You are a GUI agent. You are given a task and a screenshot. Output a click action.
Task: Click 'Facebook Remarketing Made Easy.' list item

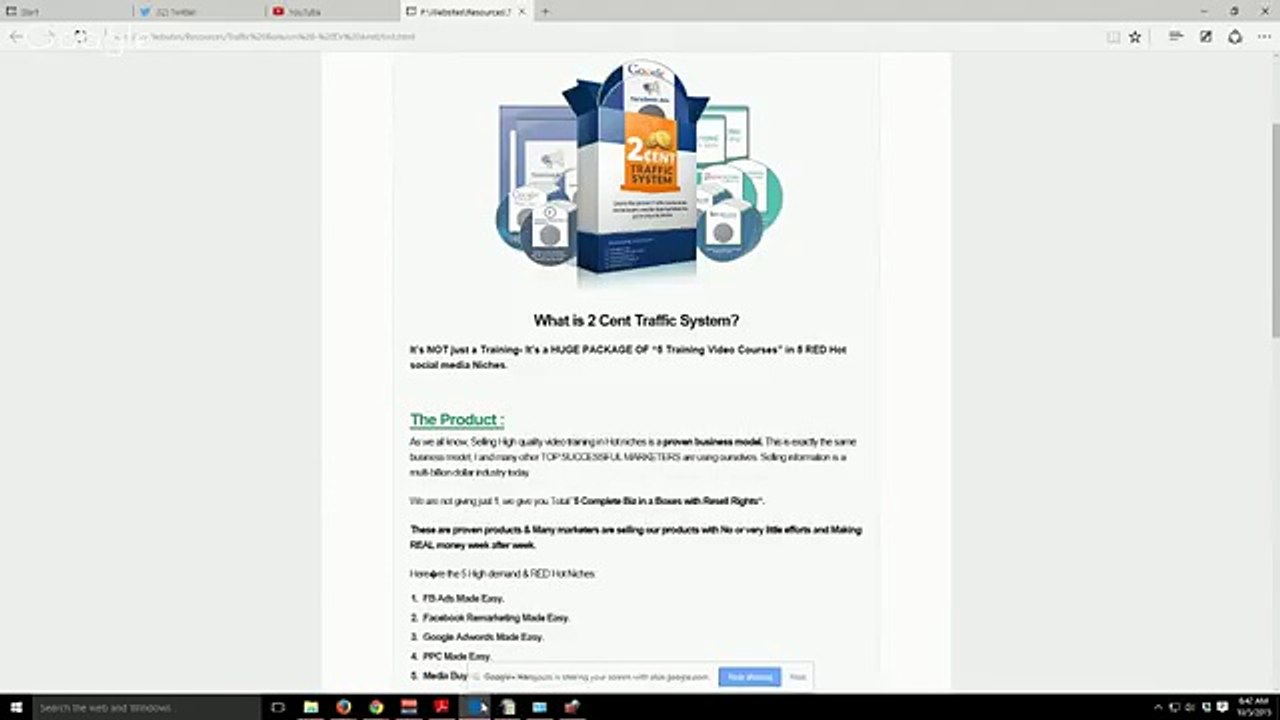pyautogui.click(x=496, y=618)
